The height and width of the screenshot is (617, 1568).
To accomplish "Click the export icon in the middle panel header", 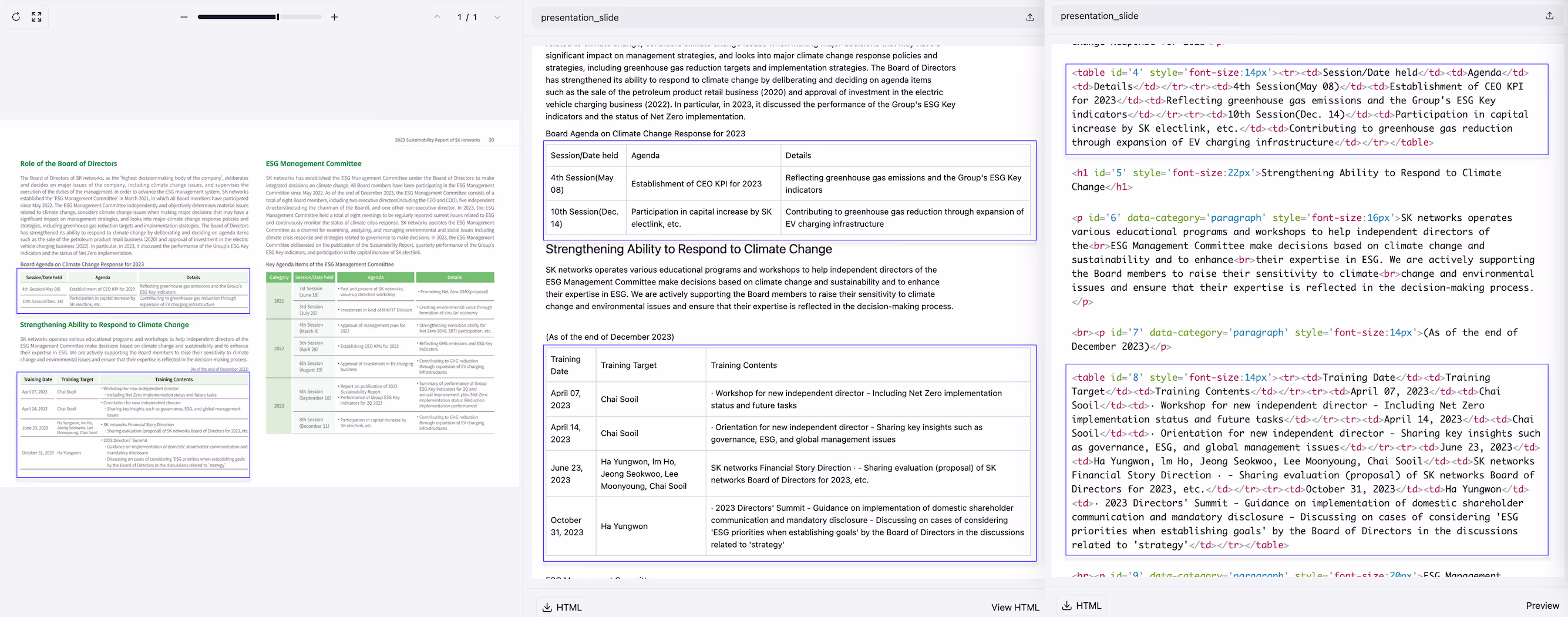I will click(x=1030, y=18).
